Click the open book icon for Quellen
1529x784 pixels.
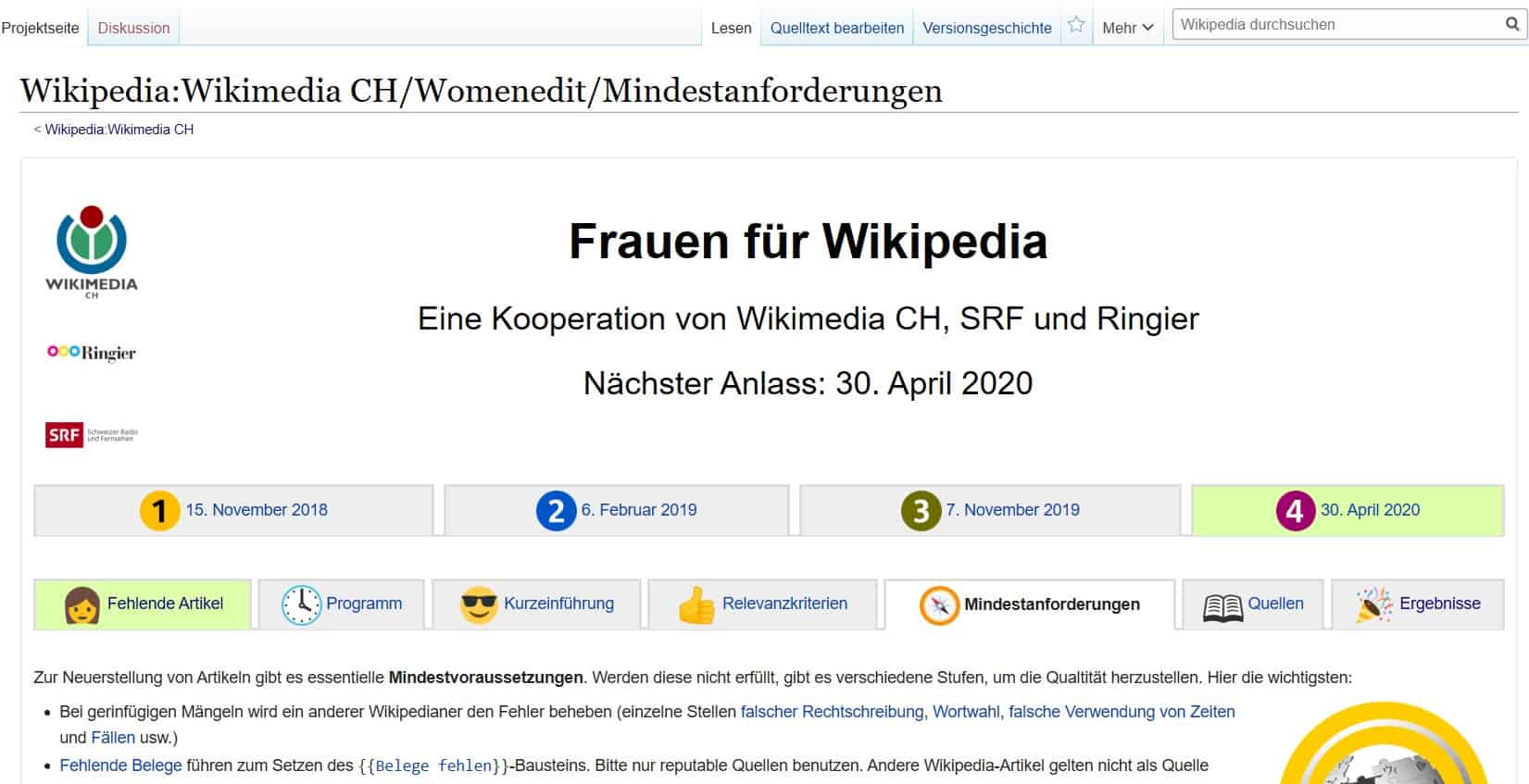pyautogui.click(x=1222, y=607)
